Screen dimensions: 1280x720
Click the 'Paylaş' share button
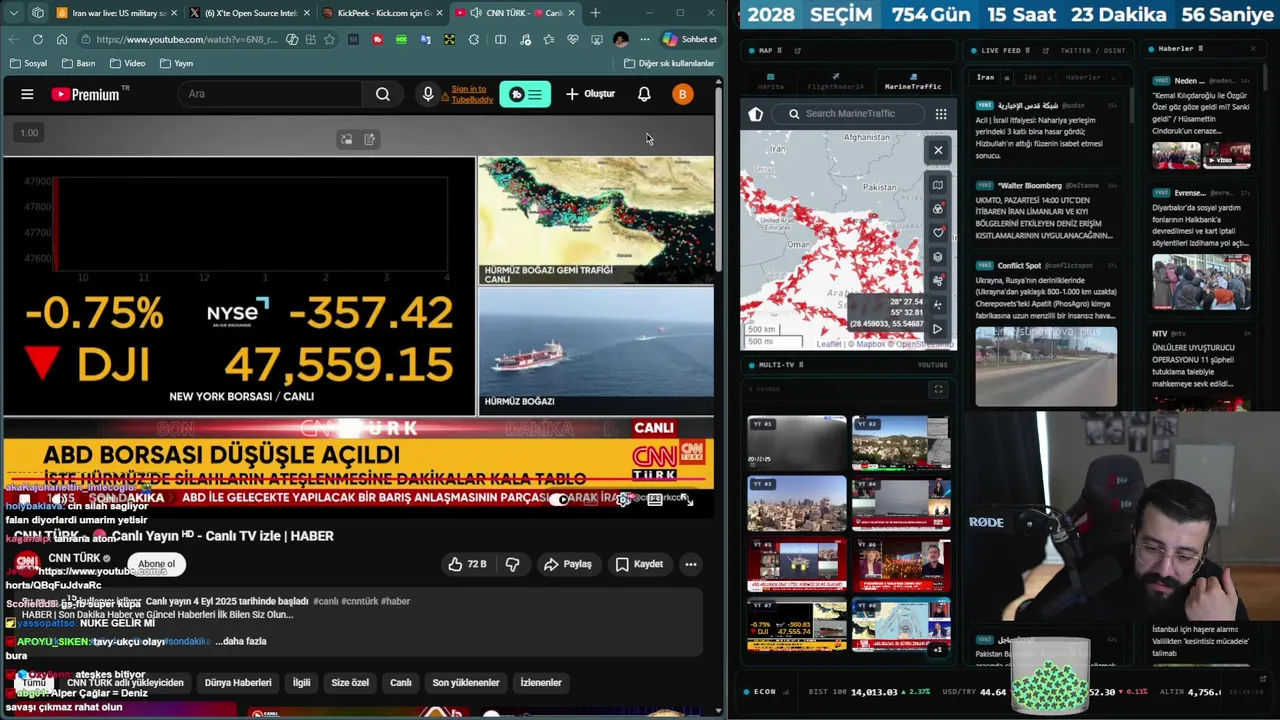click(x=568, y=564)
